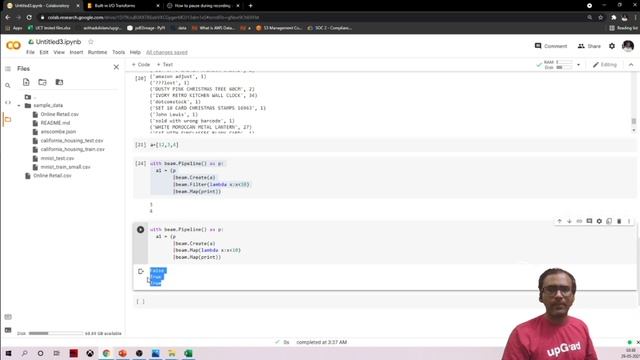Image resolution: width=640 pixels, height=360 pixels.
Task: Mirror active cell in a tab
Action: coord(609,221)
